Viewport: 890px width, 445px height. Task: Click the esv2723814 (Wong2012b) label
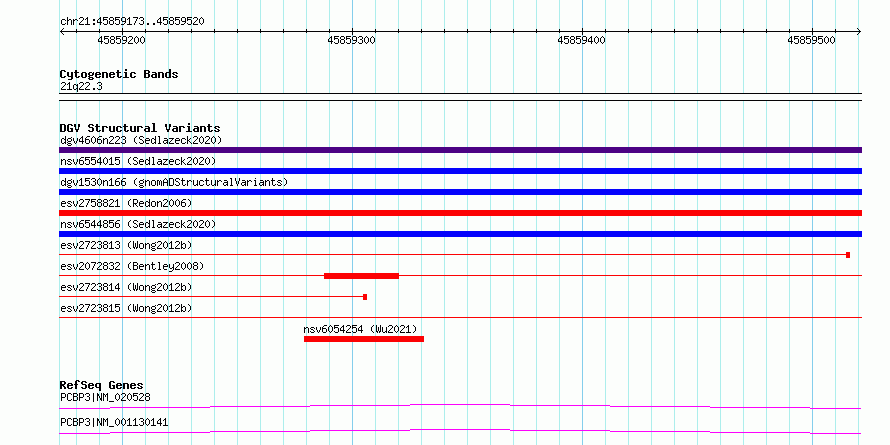[126, 287]
